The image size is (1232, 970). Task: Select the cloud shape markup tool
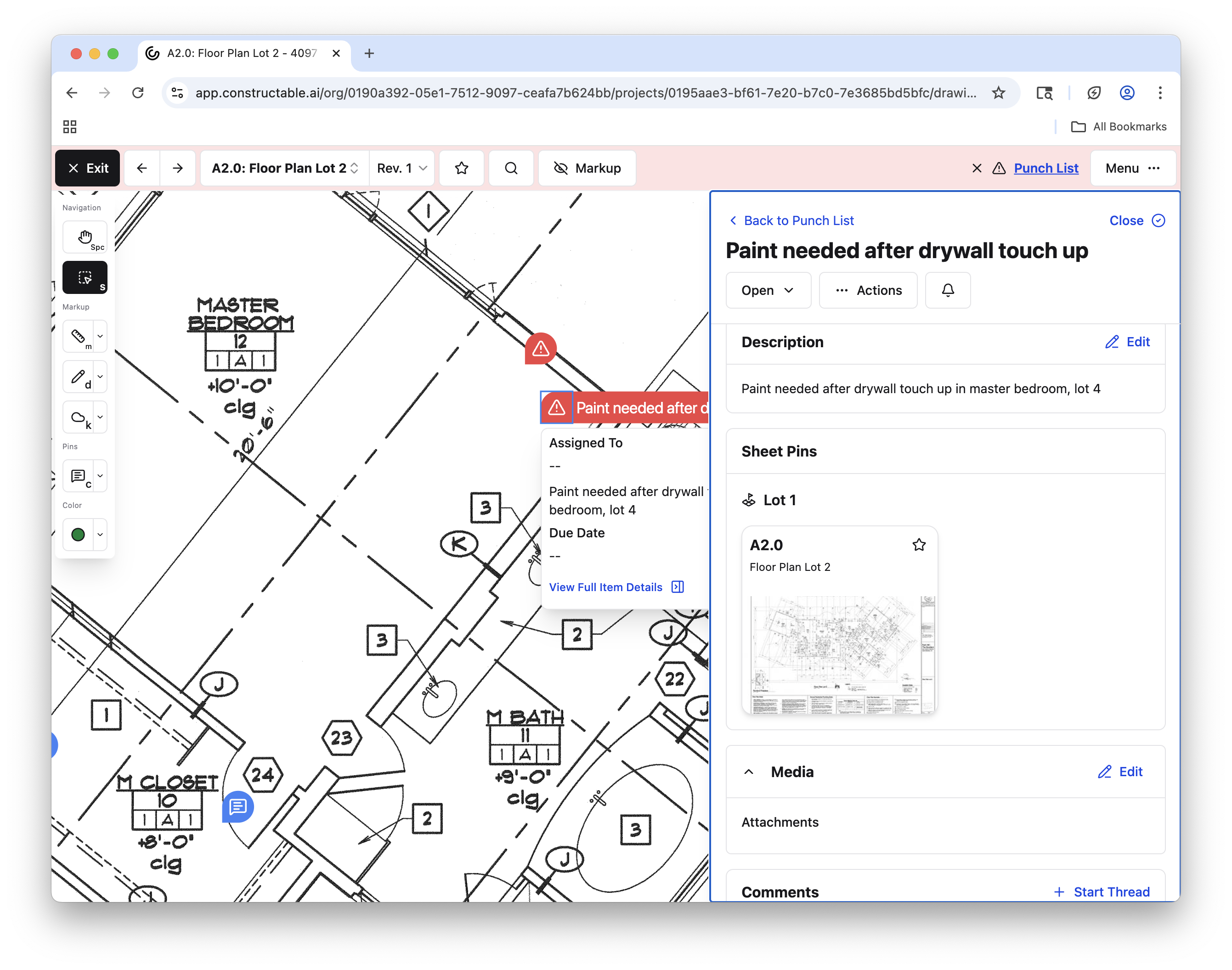point(78,417)
